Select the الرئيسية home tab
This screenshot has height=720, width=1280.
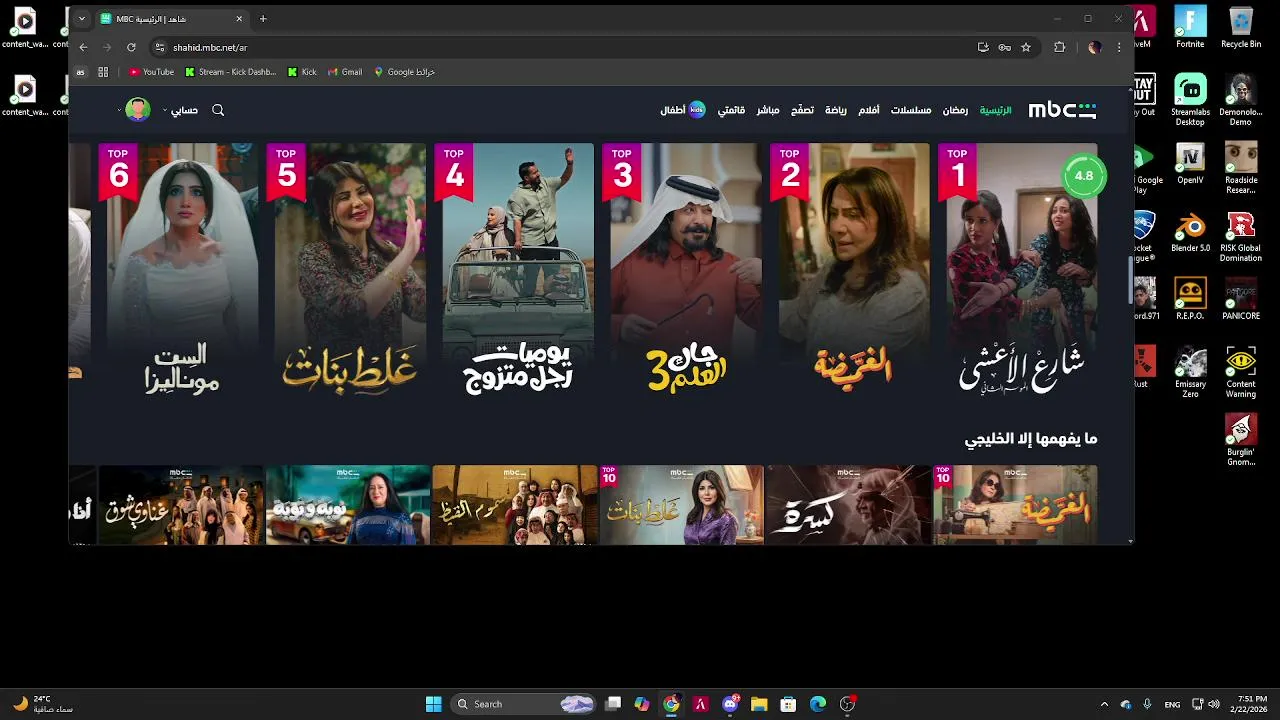995,110
